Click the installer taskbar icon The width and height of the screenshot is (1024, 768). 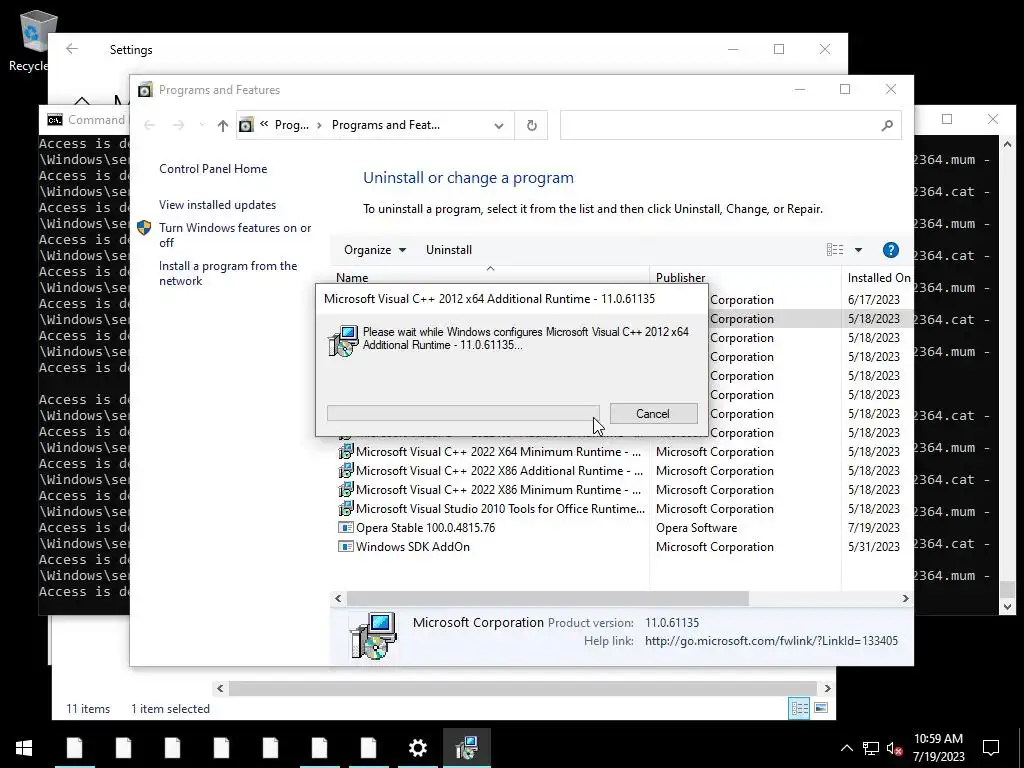coord(466,748)
